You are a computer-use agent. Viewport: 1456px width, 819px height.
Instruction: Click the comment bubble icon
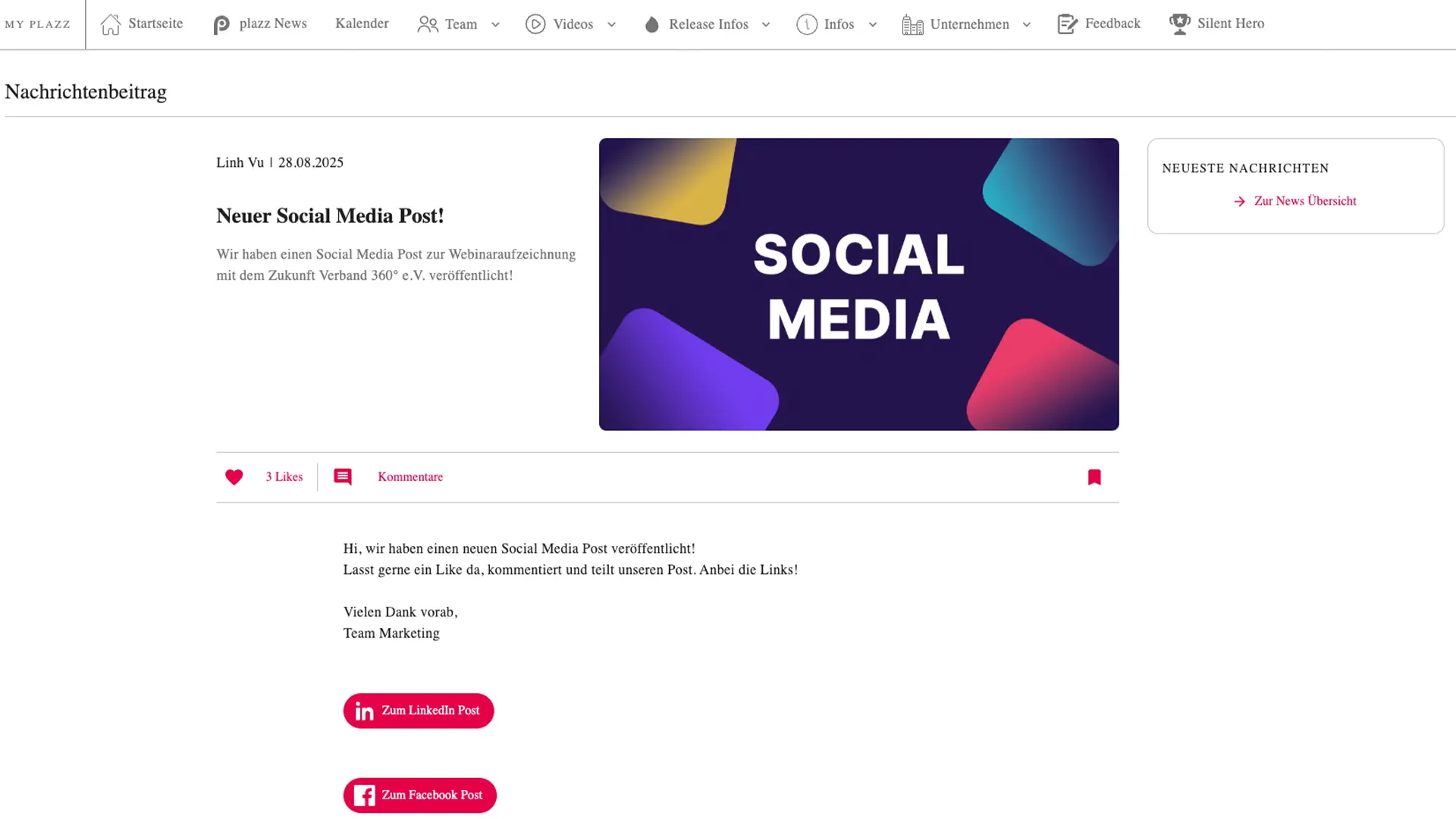coord(343,477)
